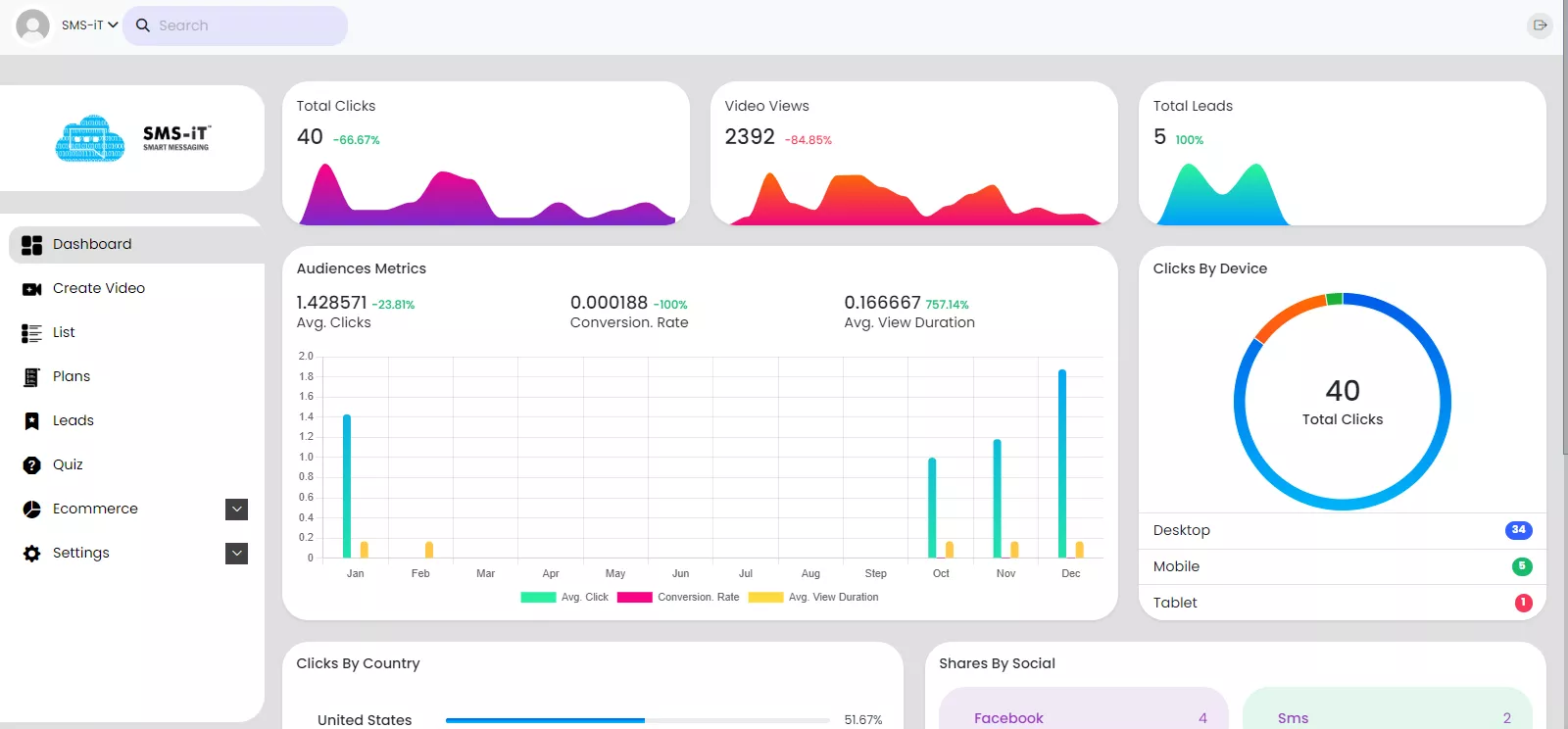Toggle Avg. View Duration legend item

(813, 597)
